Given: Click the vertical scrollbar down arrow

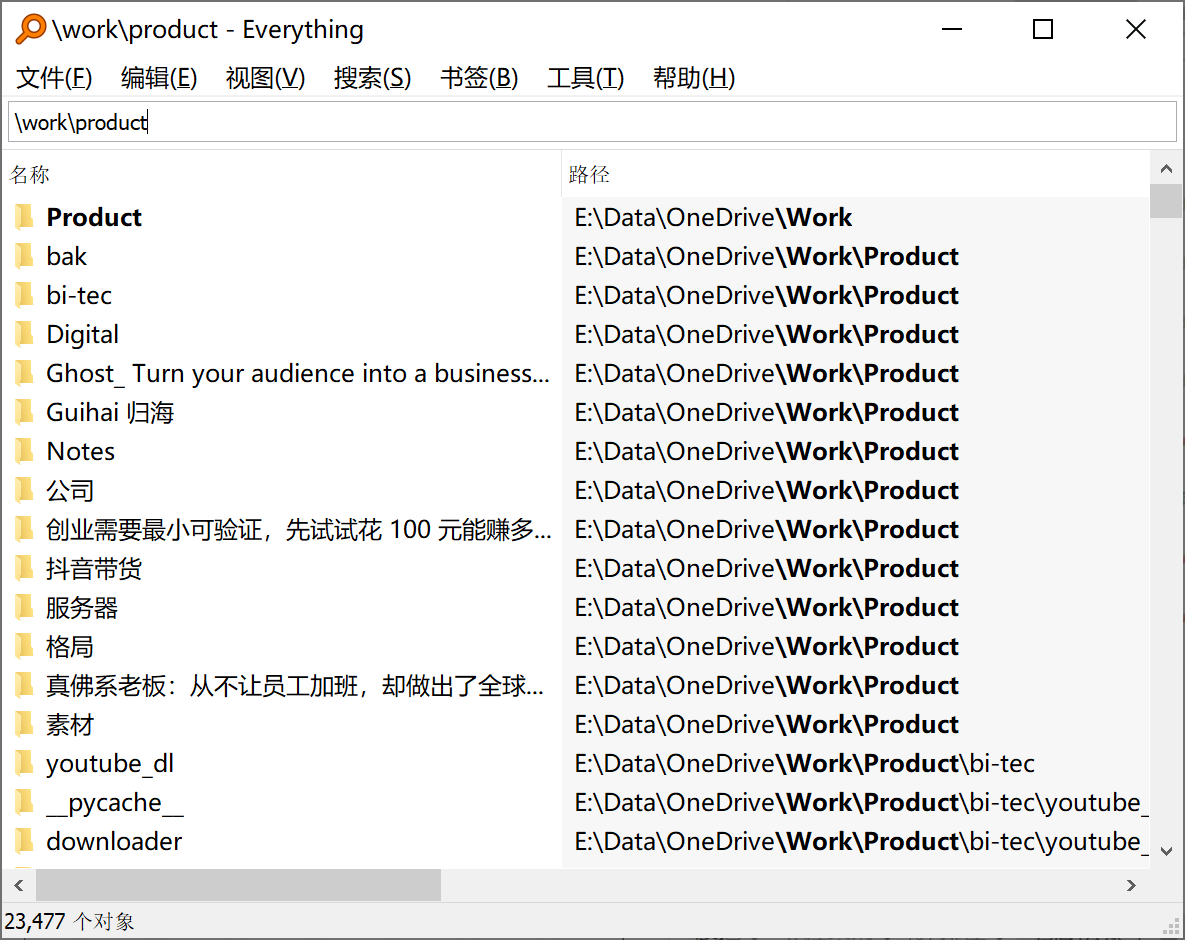Looking at the screenshot, I should pos(1166,851).
